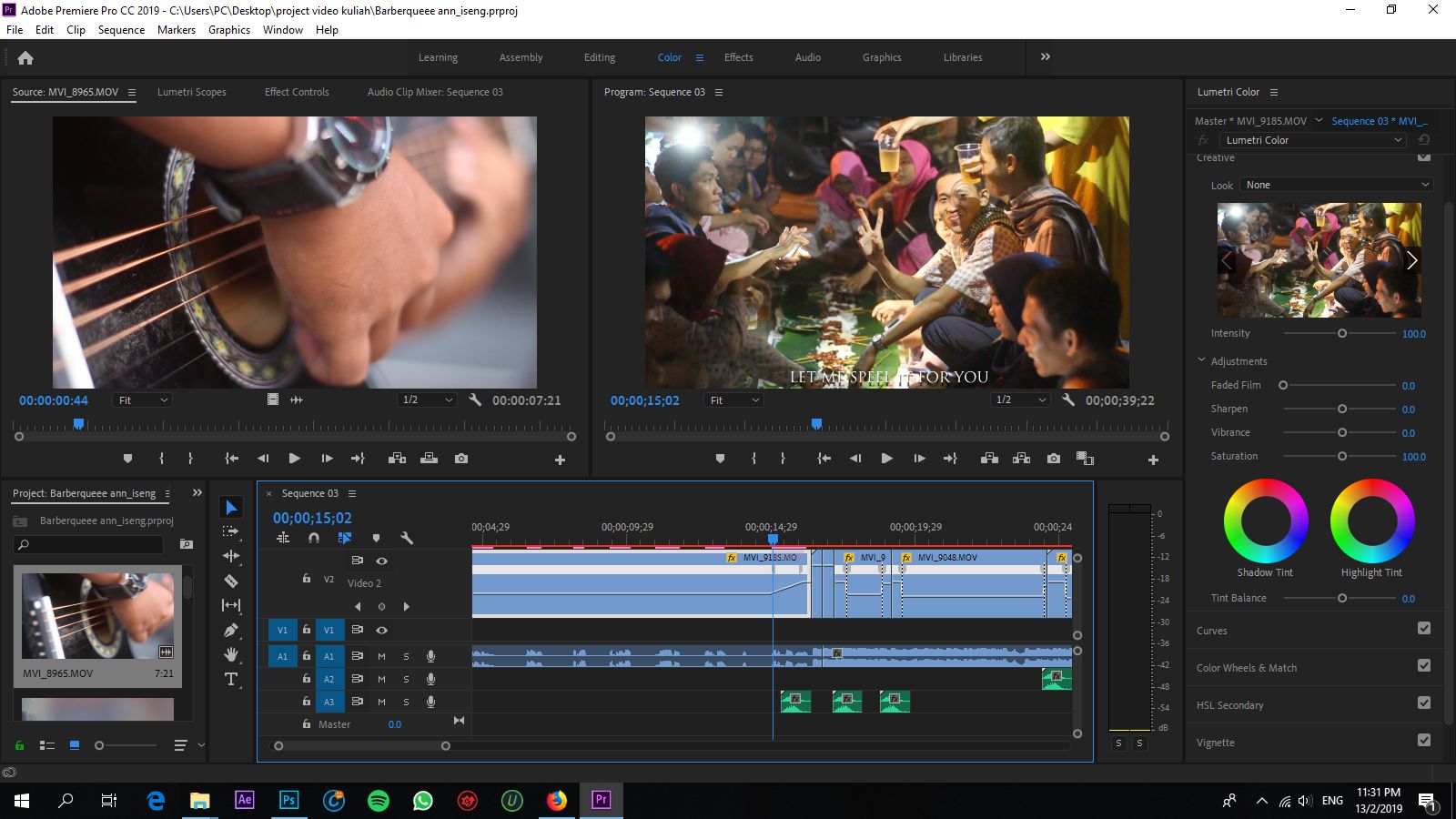This screenshot has width=1456, height=819.
Task: Open Program monitor Fit zoom dropdown
Action: 733,400
